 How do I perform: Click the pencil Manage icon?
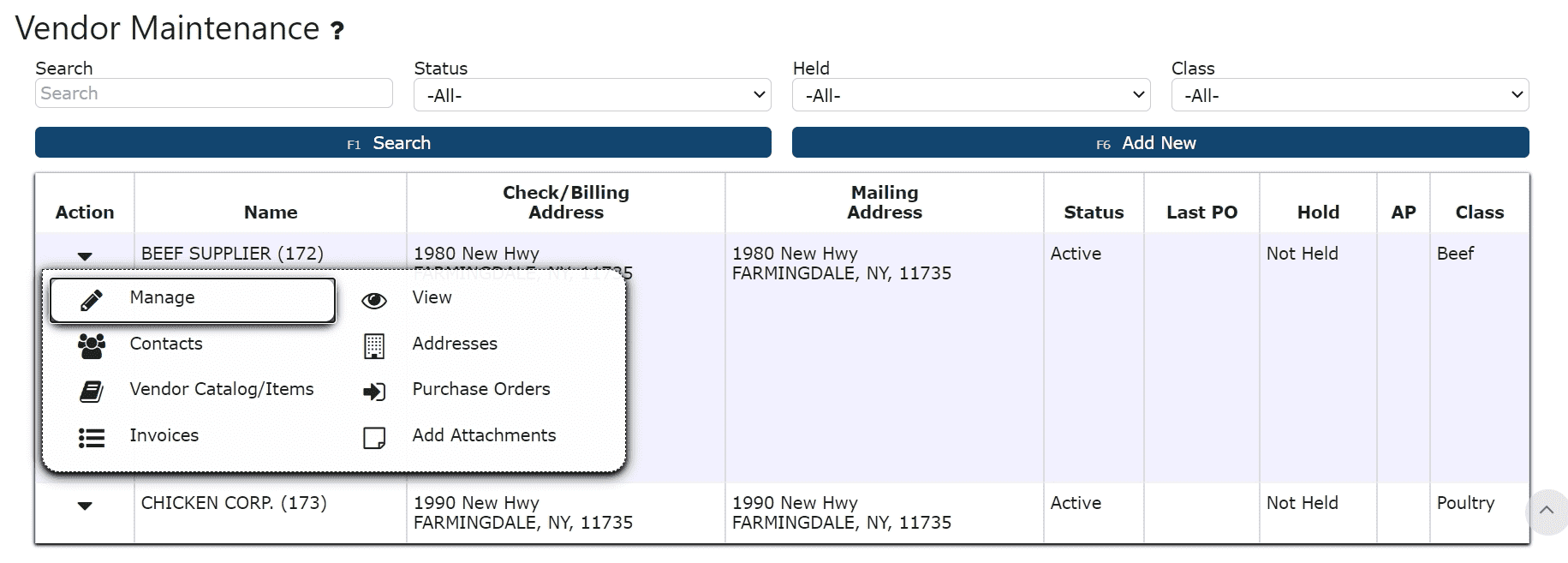click(92, 300)
